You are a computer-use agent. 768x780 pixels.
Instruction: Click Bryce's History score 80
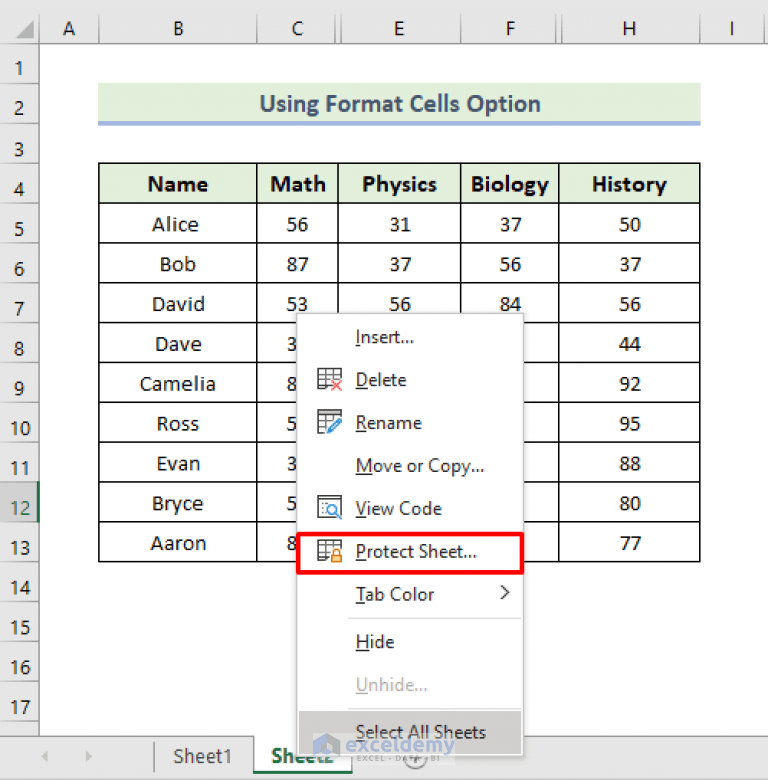point(629,503)
